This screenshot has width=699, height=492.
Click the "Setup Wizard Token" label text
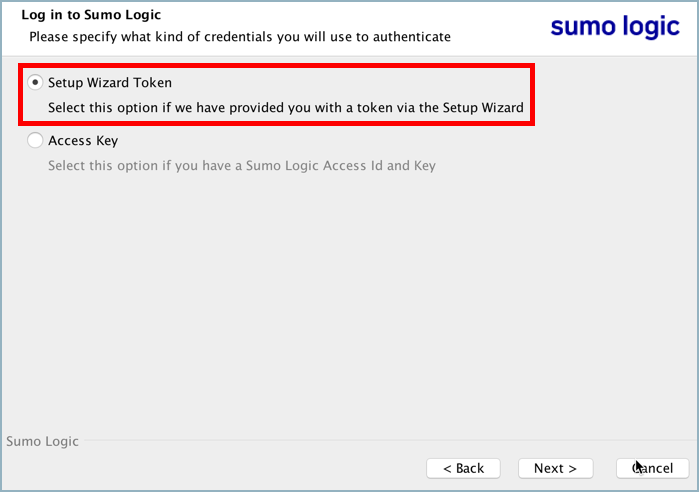pos(110,83)
